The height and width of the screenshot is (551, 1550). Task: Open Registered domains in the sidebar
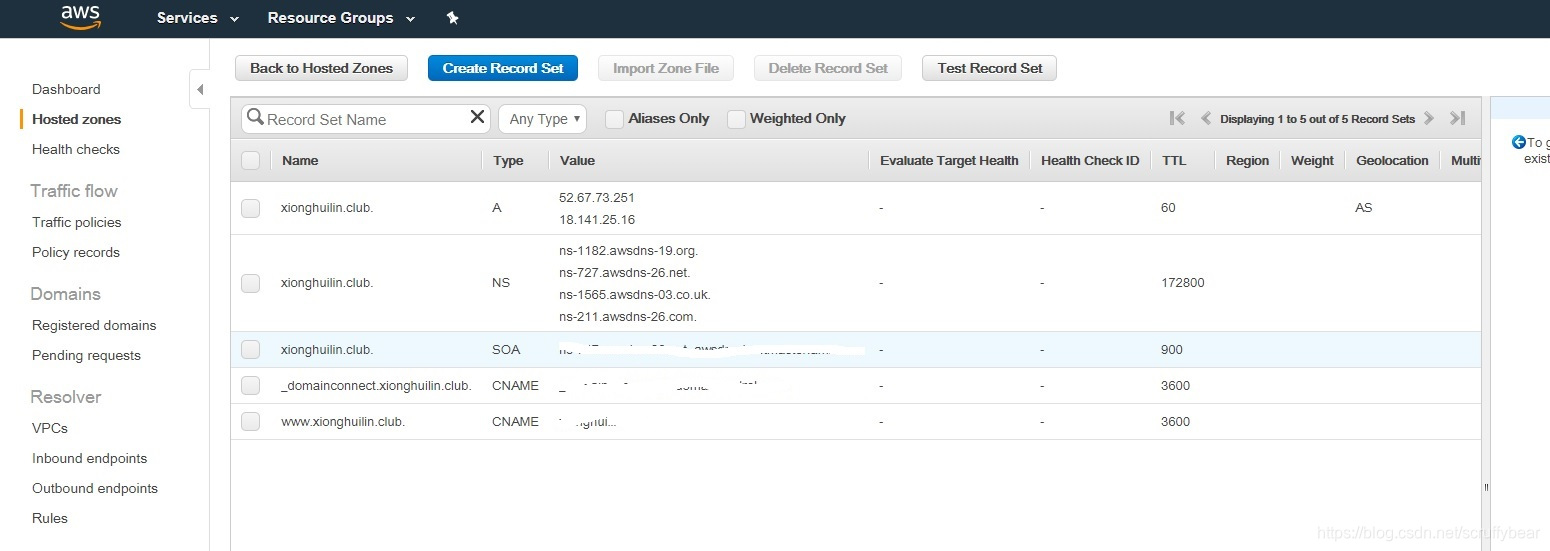tap(94, 325)
